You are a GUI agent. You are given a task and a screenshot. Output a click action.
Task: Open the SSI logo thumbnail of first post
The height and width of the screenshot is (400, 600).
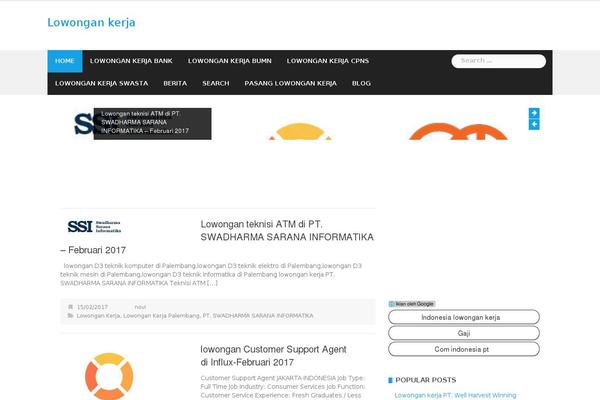pyautogui.click(x=95, y=226)
